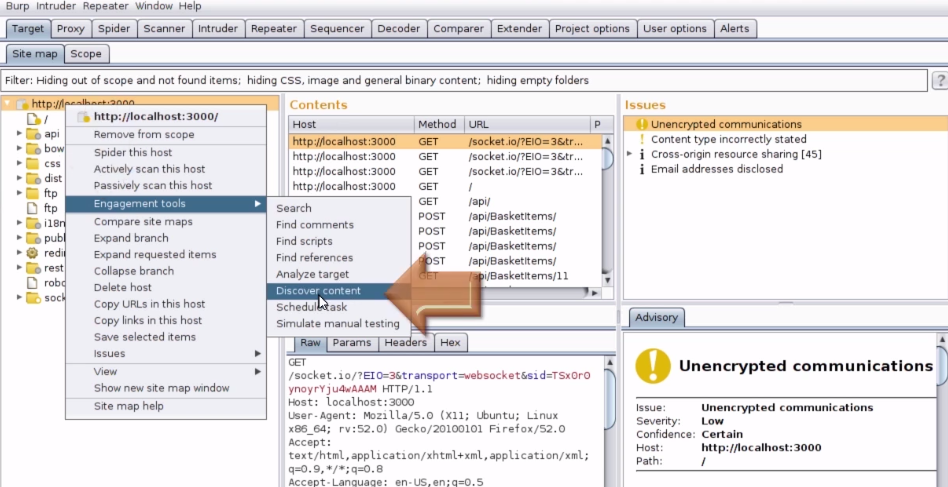Switch to the Extender tab
The width and height of the screenshot is (948, 487).
(519, 28)
